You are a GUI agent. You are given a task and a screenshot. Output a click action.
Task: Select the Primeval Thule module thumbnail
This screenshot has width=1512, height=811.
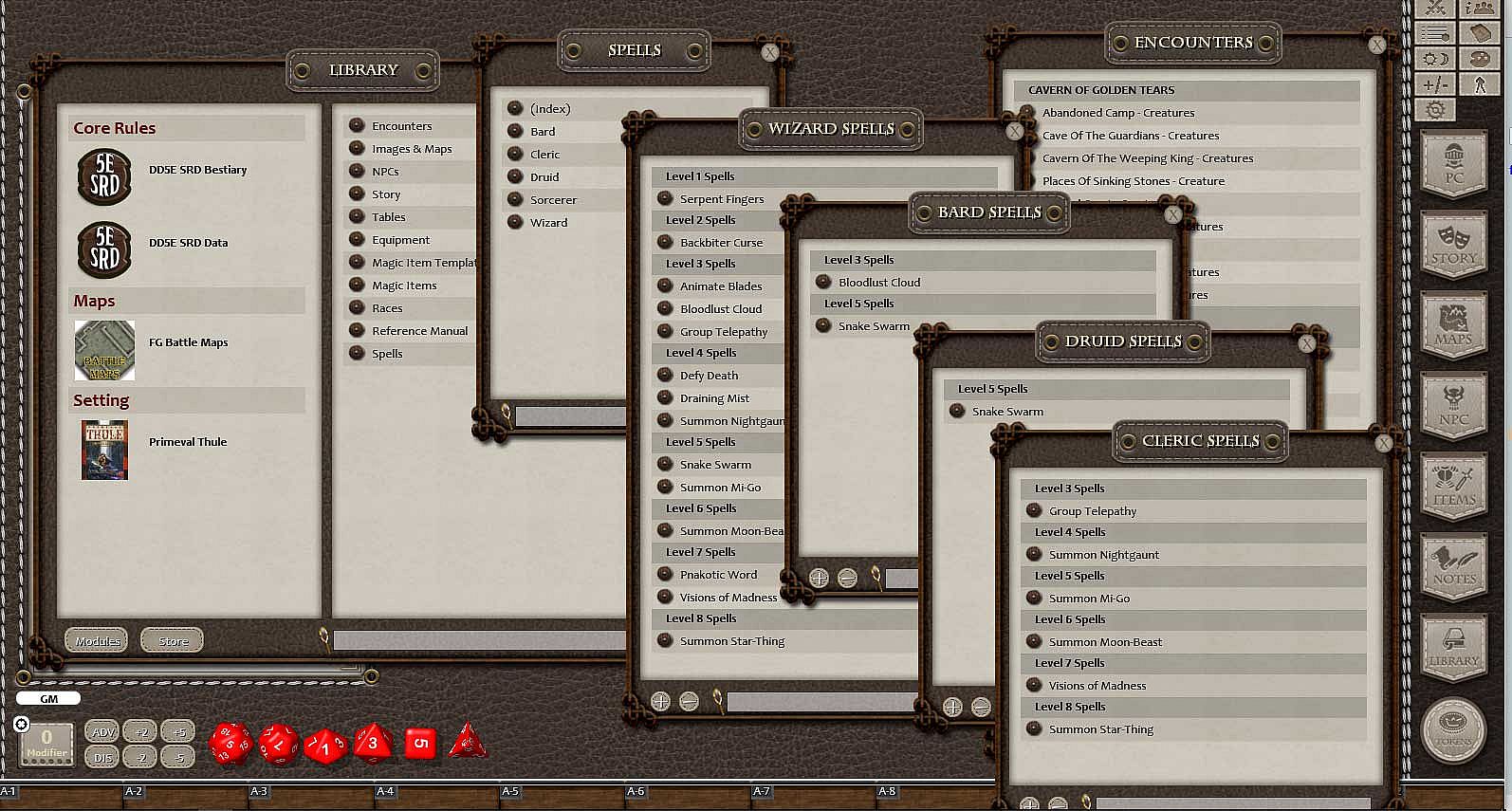coord(104,451)
